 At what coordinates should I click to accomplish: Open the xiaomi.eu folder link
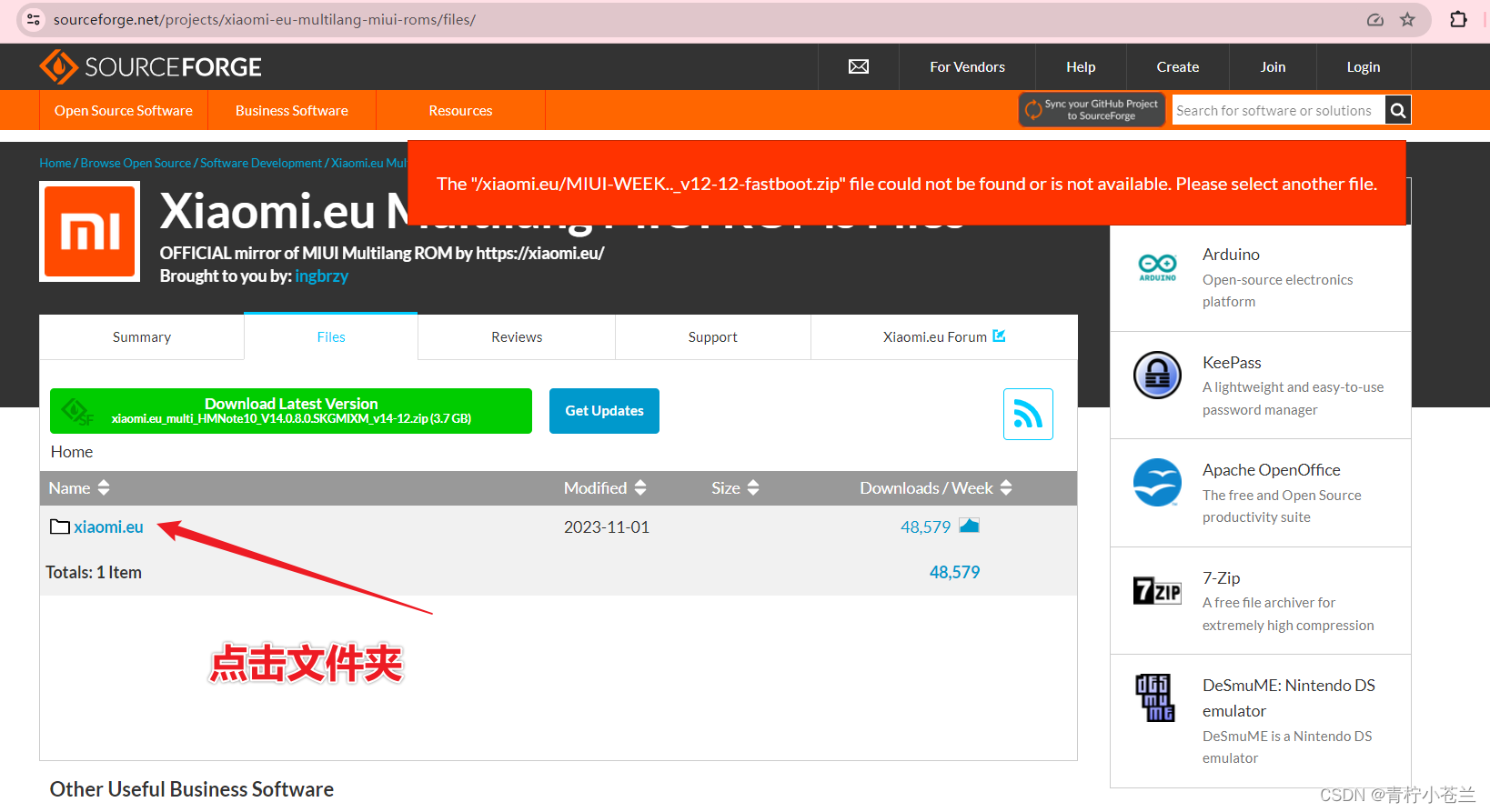coord(108,526)
